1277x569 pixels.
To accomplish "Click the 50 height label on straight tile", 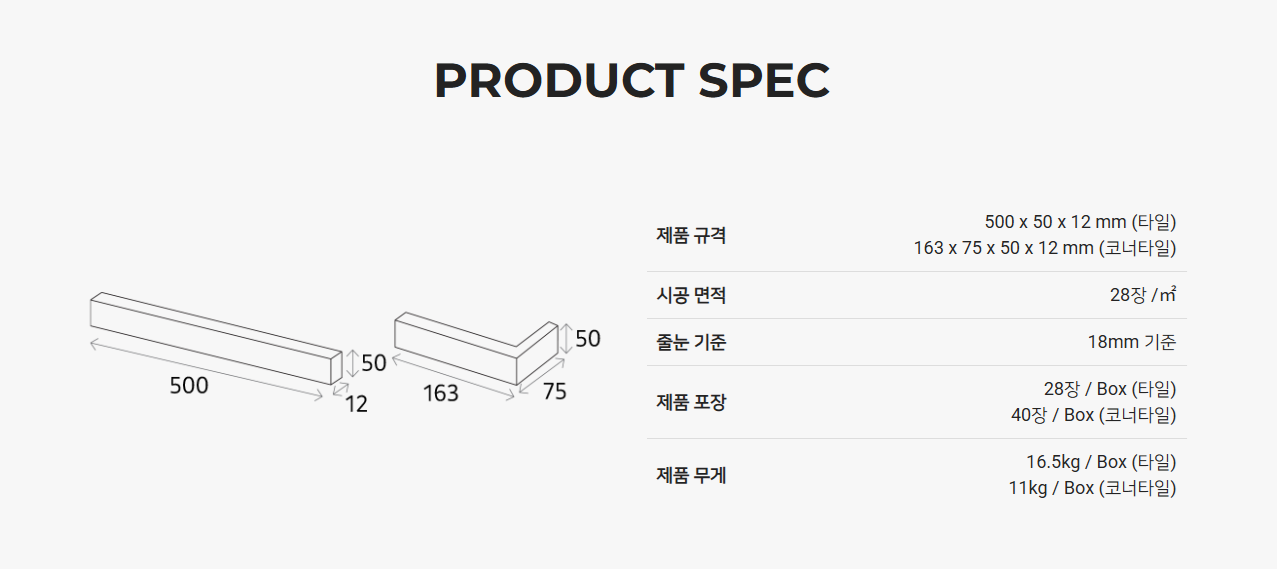I will point(374,363).
